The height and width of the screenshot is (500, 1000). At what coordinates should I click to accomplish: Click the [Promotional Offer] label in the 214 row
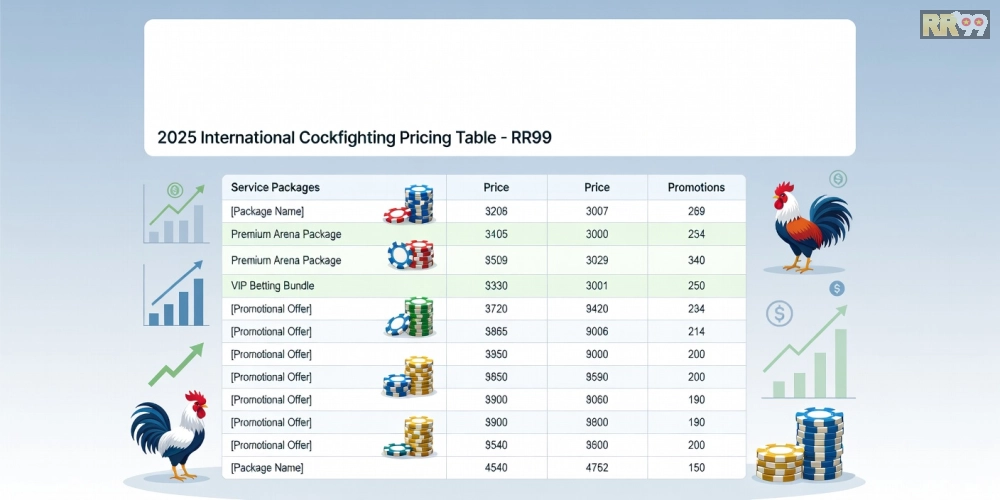point(271,332)
